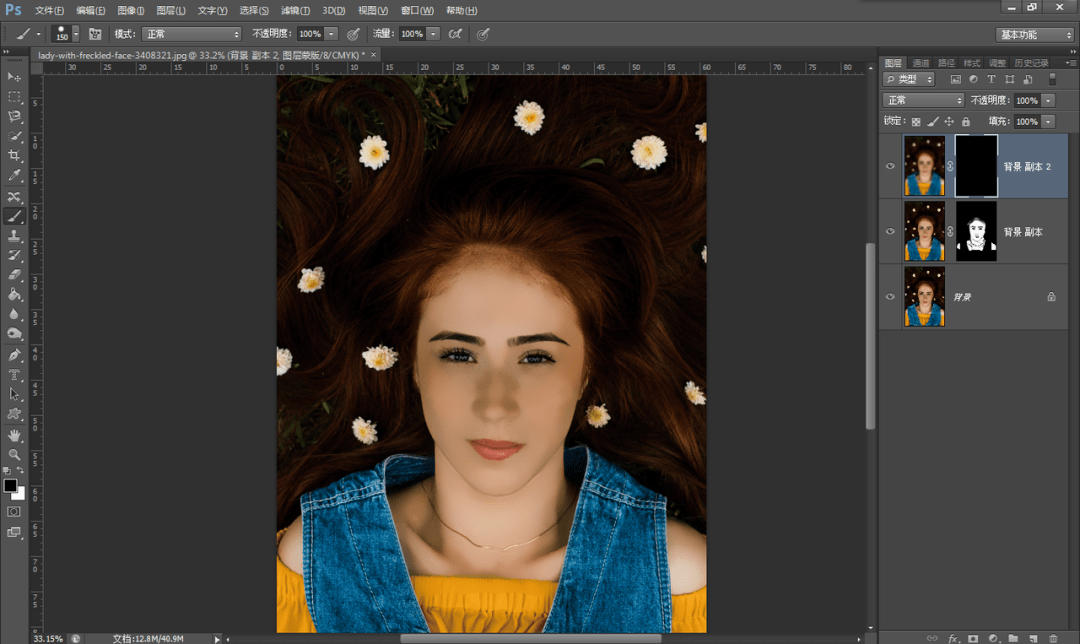Select the Eyedropper tool
The width and height of the screenshot is (1080, 644).
tap(14, 176)
